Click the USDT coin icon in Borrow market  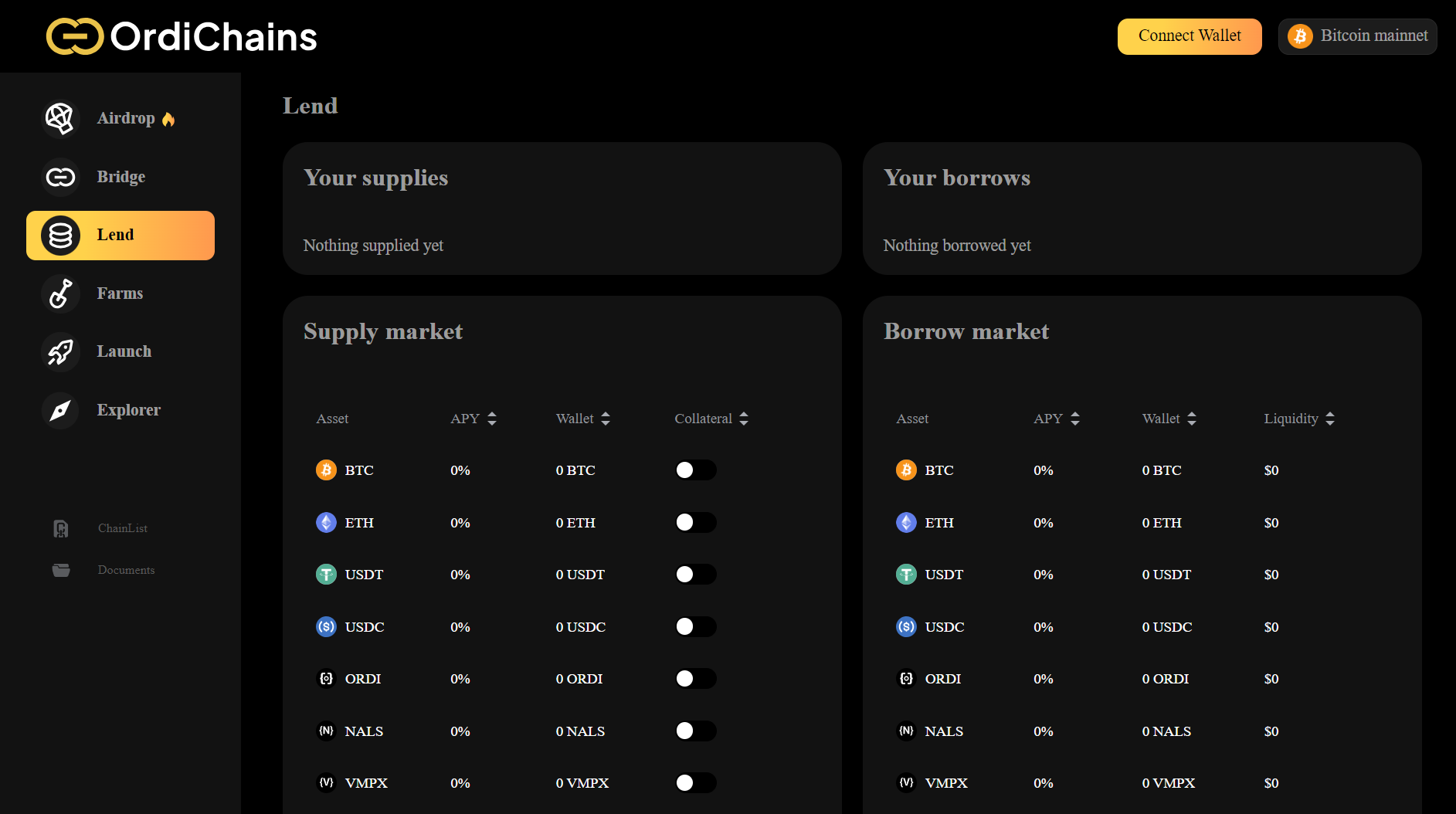(x=906, y=574)
